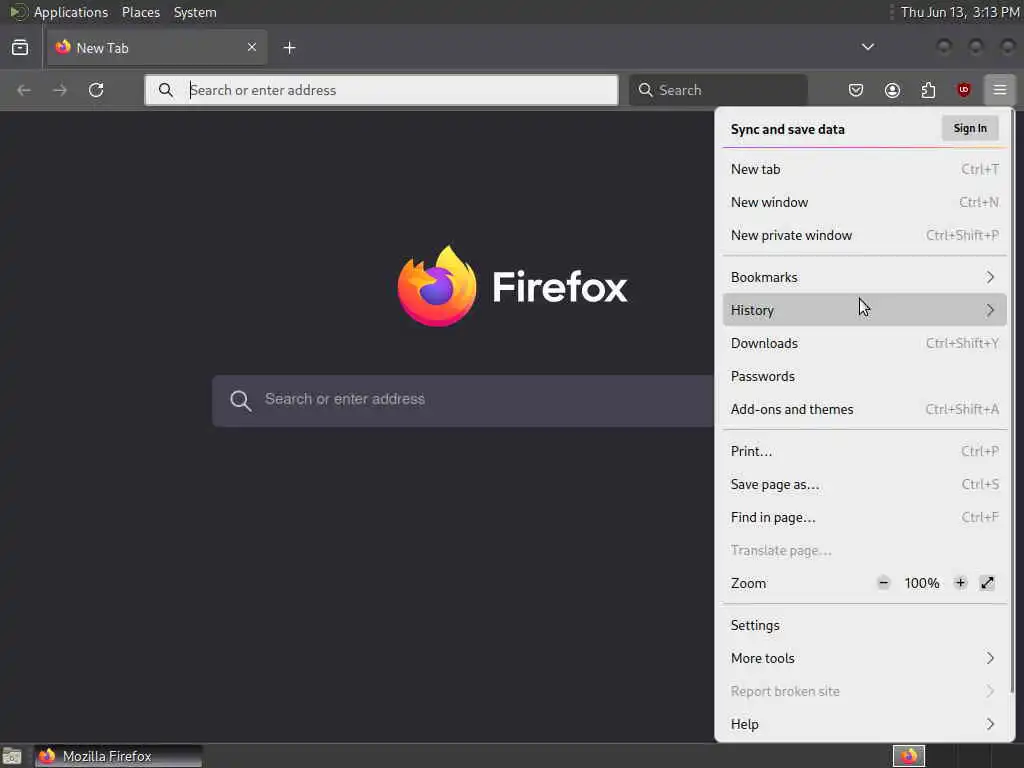Open a new tab with plus button
The height and width of the screenshot is (768, 1024).
pyautogui.click(x=289, y=48)
